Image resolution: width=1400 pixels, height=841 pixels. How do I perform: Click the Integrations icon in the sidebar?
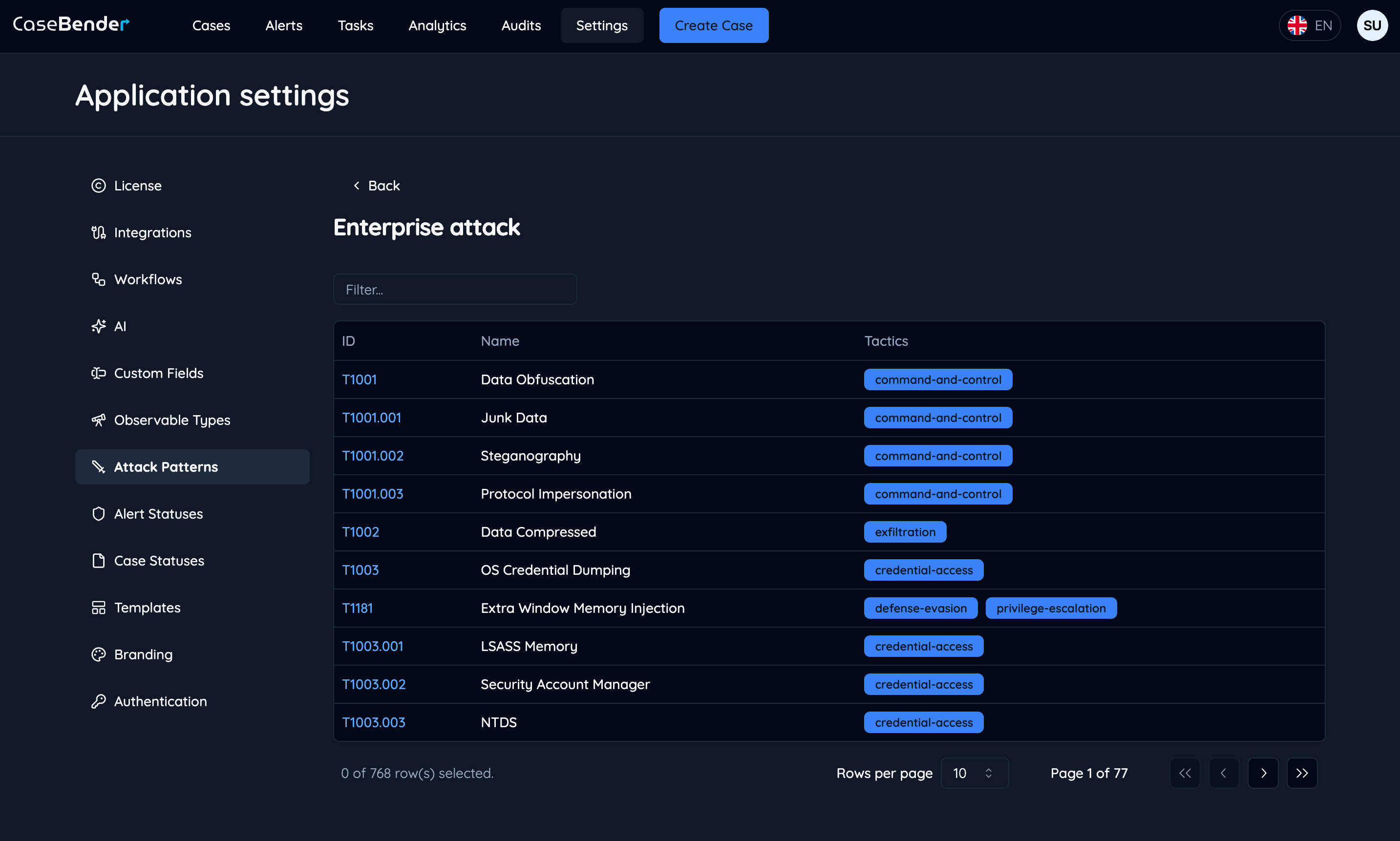[99, 232]
